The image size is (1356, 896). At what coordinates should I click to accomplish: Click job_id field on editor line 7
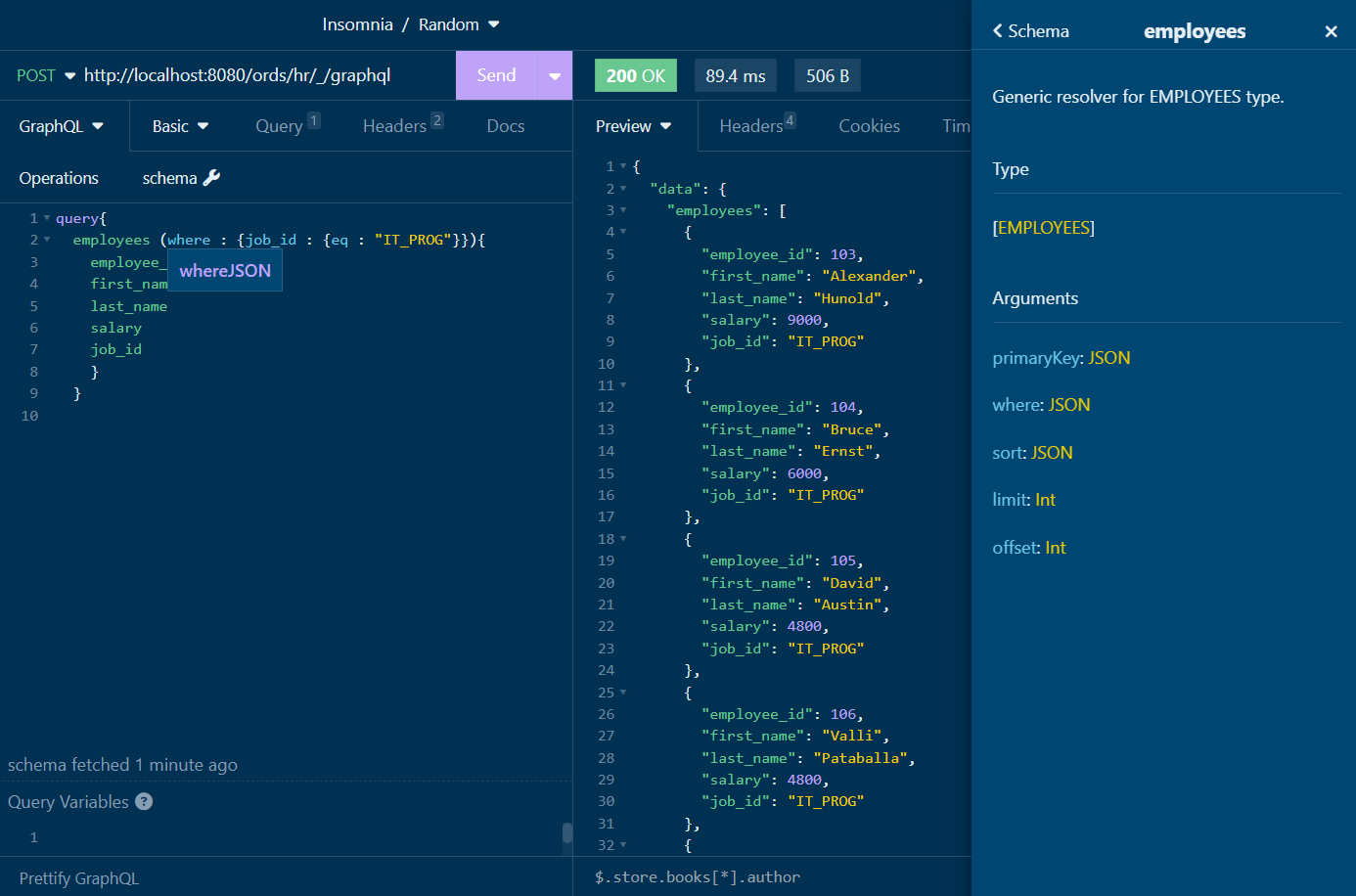tap(116, 349)
